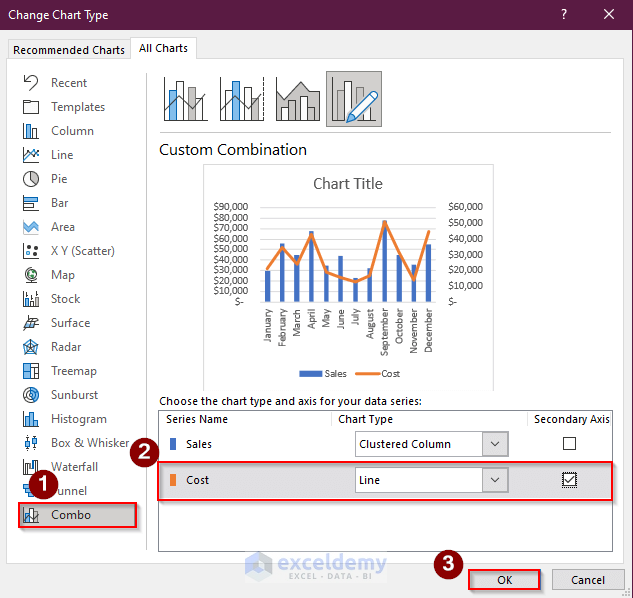Image resolution: width=633 pixels, height=598 pixels.
Task: Enable Secondary Axis for Sales series
Action: tap(569, 444)
